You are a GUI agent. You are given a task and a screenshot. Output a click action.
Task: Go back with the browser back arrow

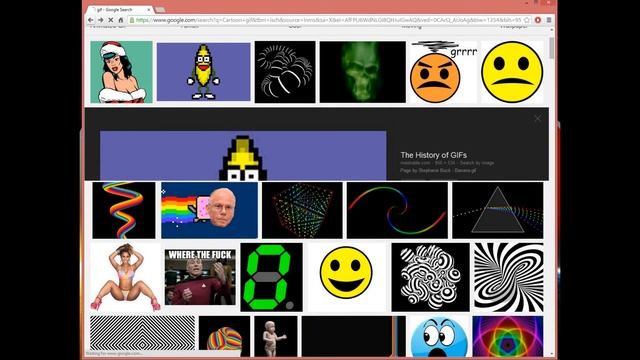[91, 20]
